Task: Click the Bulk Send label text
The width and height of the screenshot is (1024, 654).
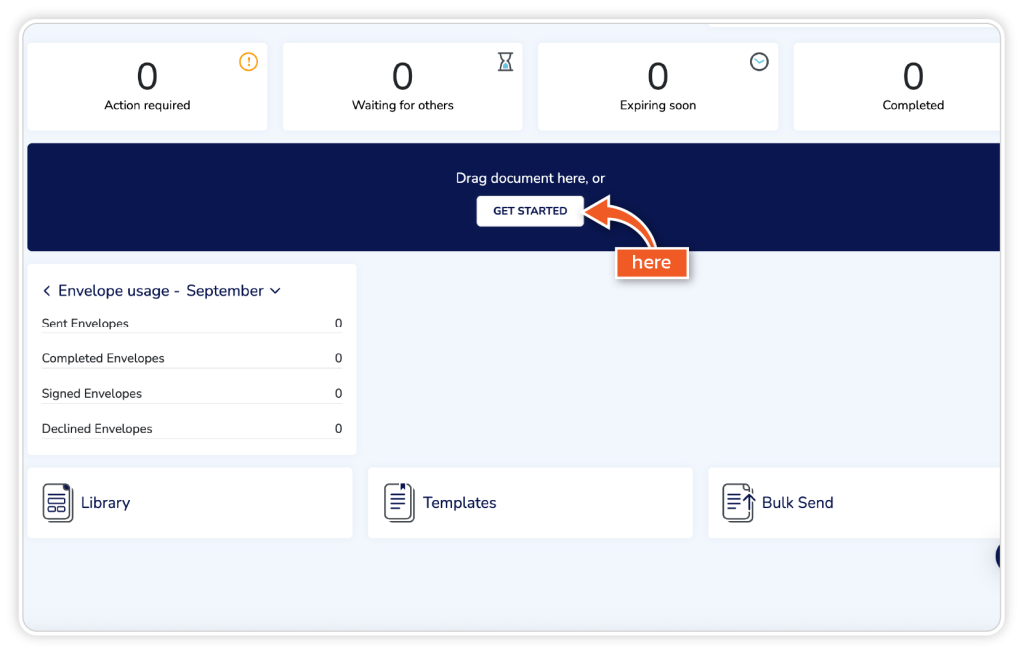Action: [x=797, y=503]
